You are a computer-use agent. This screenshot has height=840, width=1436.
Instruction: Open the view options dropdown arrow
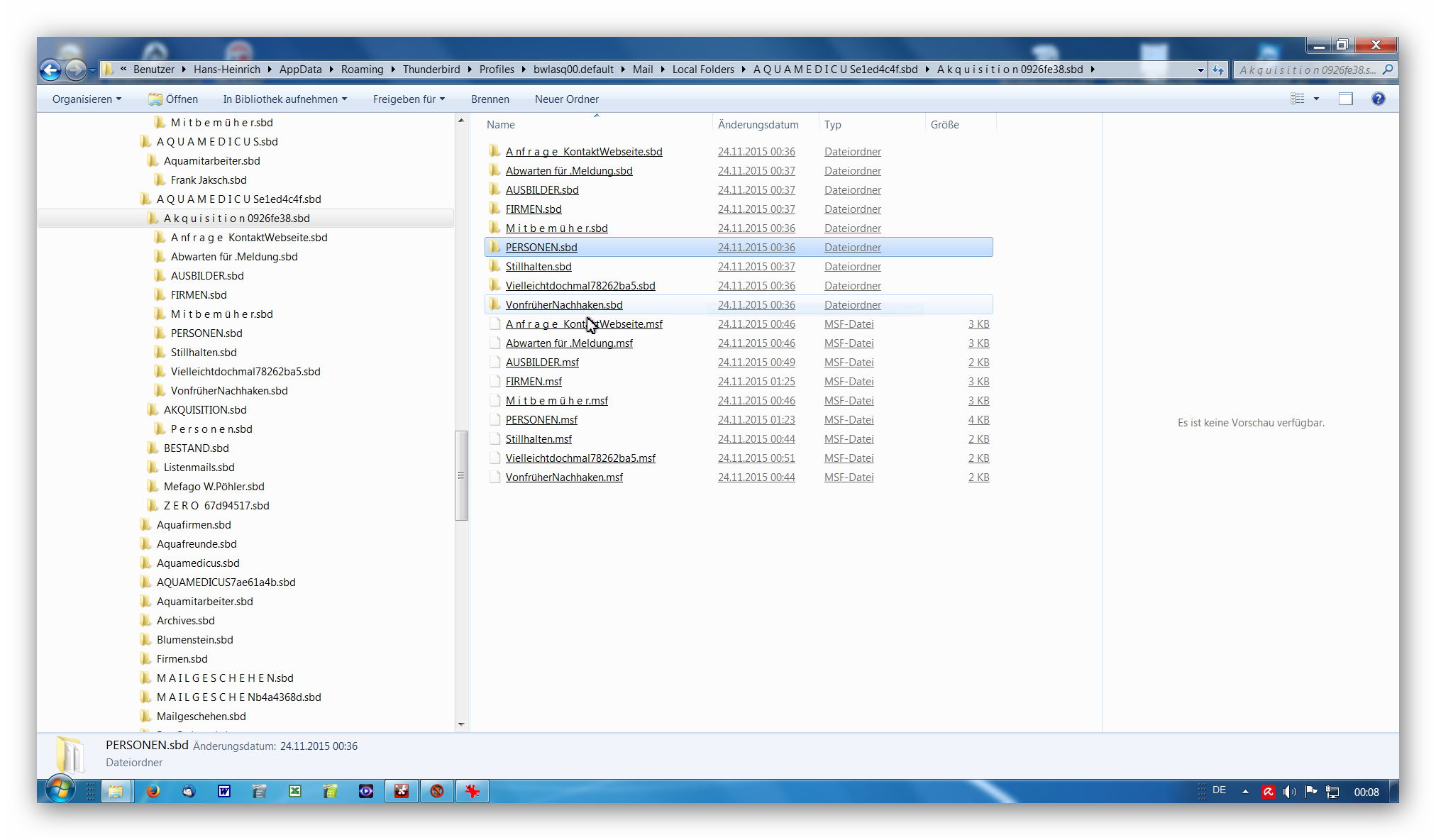(x=1316, y=99)
